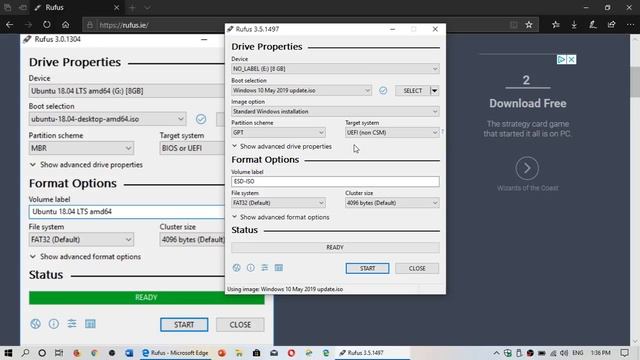This screenshot has height=360, width=640.
Task: Click CLOSE in Rufus 3.5.1497 window
Action: [x=417, y=268]
